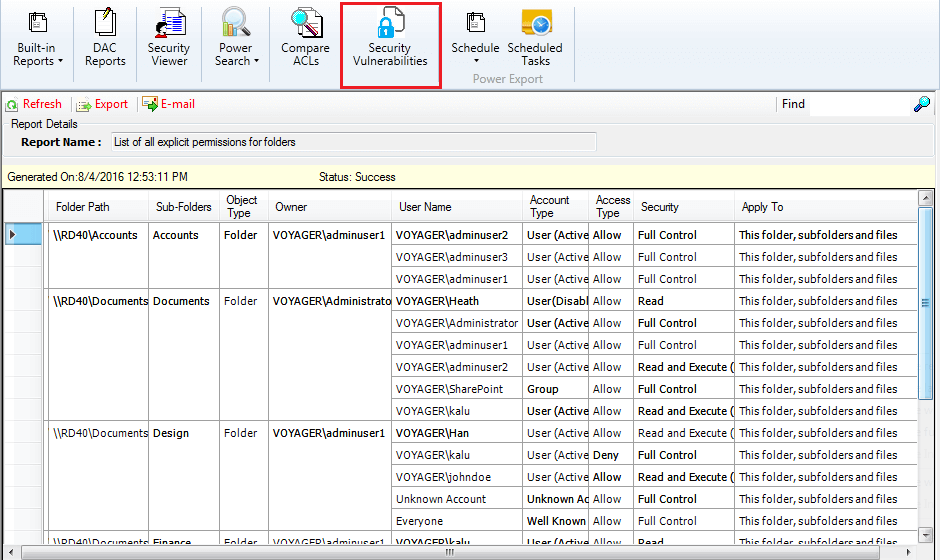This screenshot has width=940, height=560.
Task: Select the Group account type cell
Action: pos(556,389)
